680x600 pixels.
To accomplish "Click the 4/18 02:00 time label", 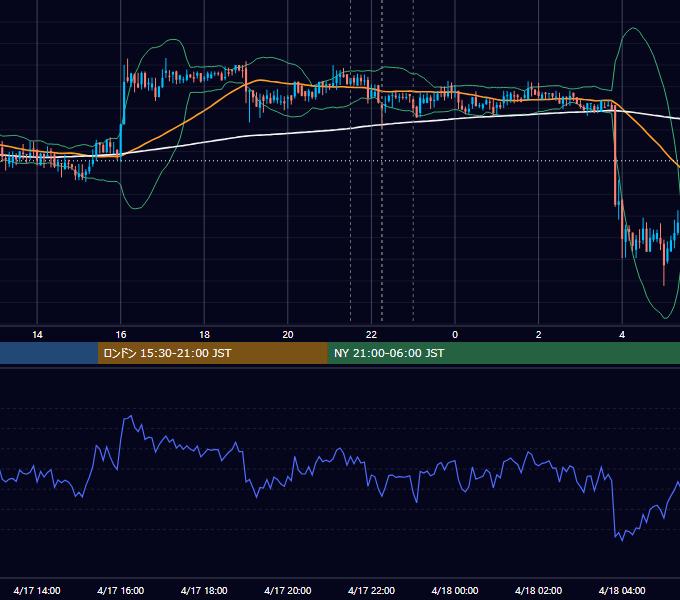I will tap(538, 590).
